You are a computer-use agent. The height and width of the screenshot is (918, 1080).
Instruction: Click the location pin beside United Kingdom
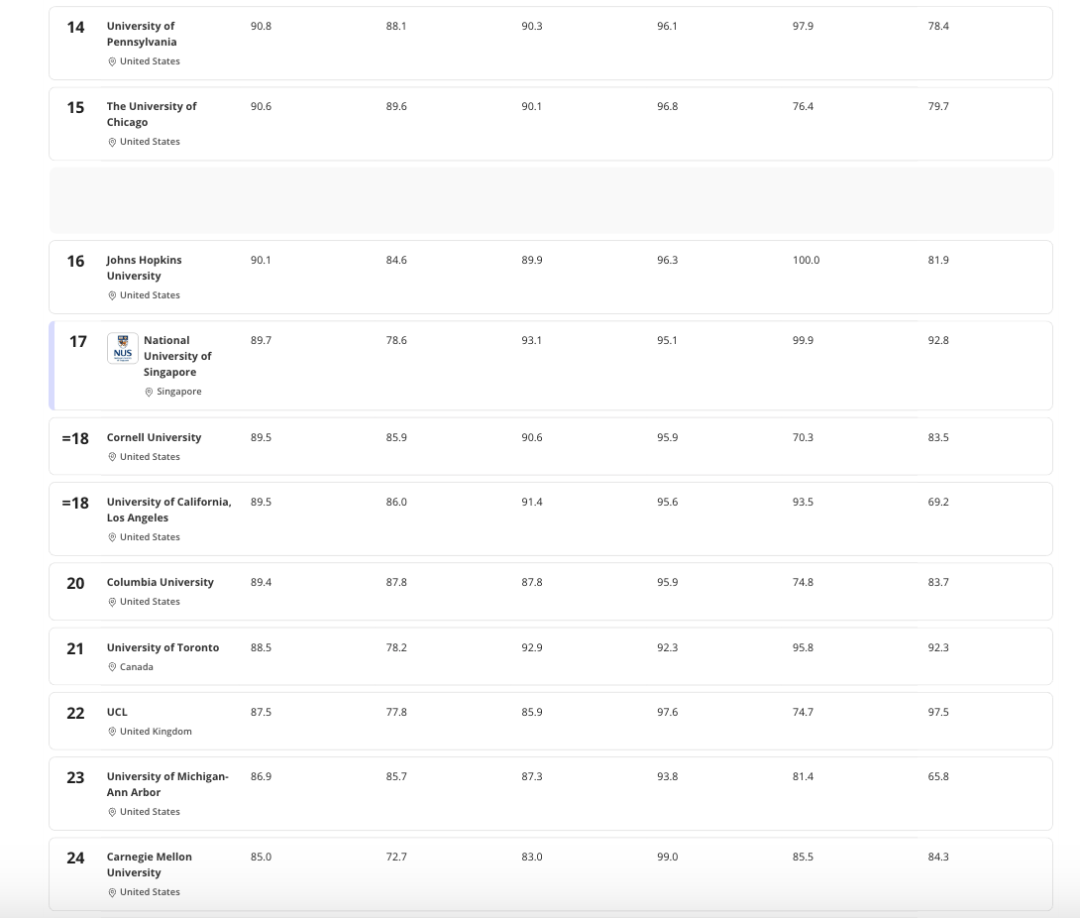click(112, 732)
